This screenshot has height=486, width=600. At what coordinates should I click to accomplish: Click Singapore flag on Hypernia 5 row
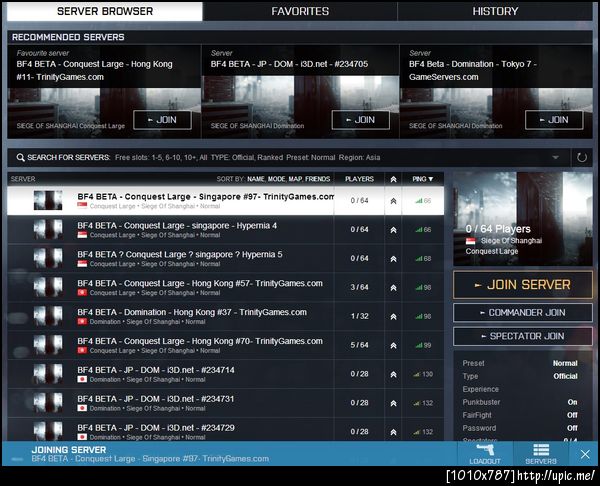tap(82, 264)
